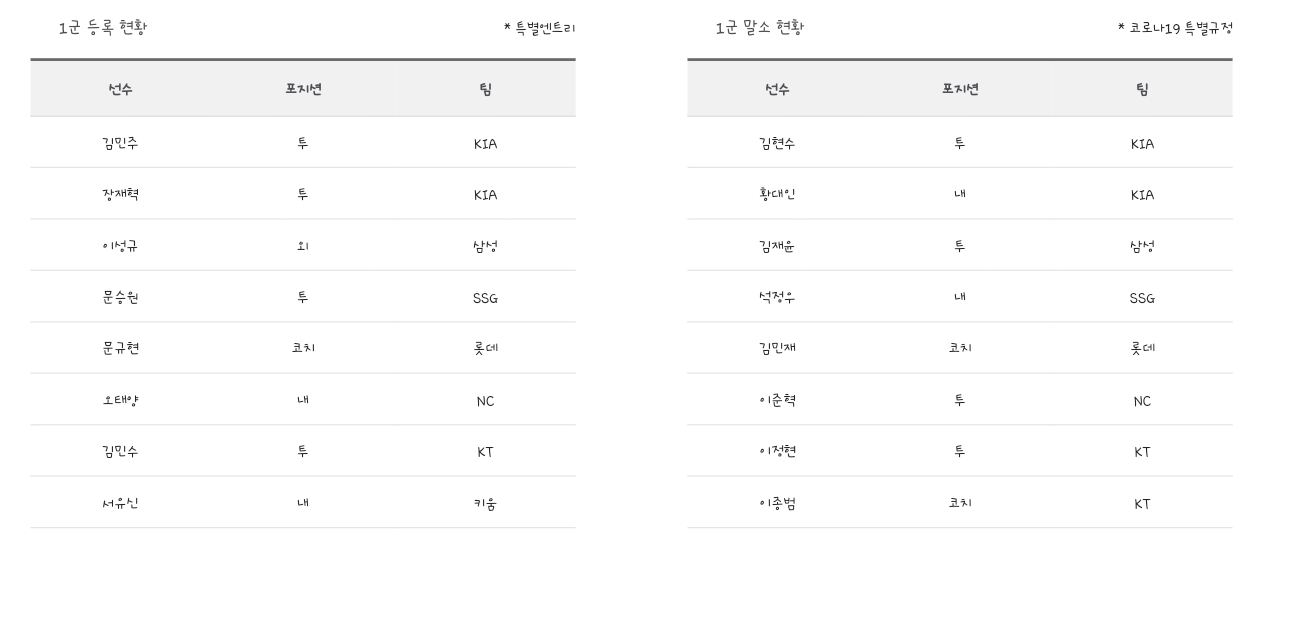The height and width of the screenshot is (630, 1308).
Task: Click player name 이성규
Action: click(x=121, y=246)
